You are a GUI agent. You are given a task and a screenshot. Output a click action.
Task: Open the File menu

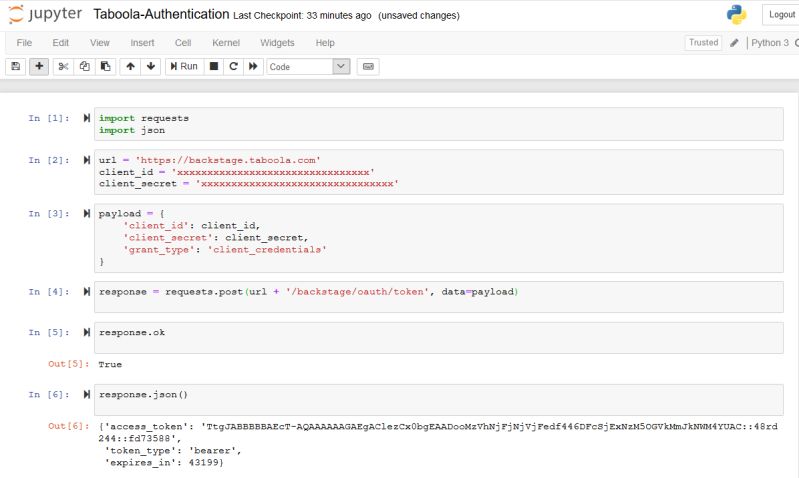point(24,43)
